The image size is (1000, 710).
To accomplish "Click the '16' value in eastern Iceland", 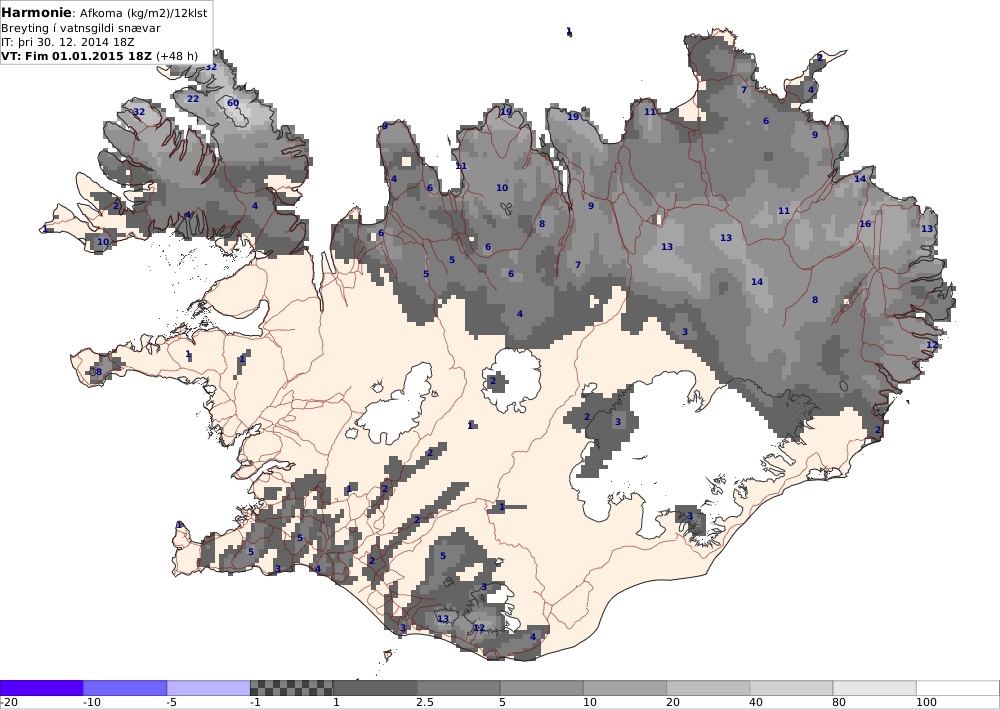I will pyautogui.click(x=865, y=224).
